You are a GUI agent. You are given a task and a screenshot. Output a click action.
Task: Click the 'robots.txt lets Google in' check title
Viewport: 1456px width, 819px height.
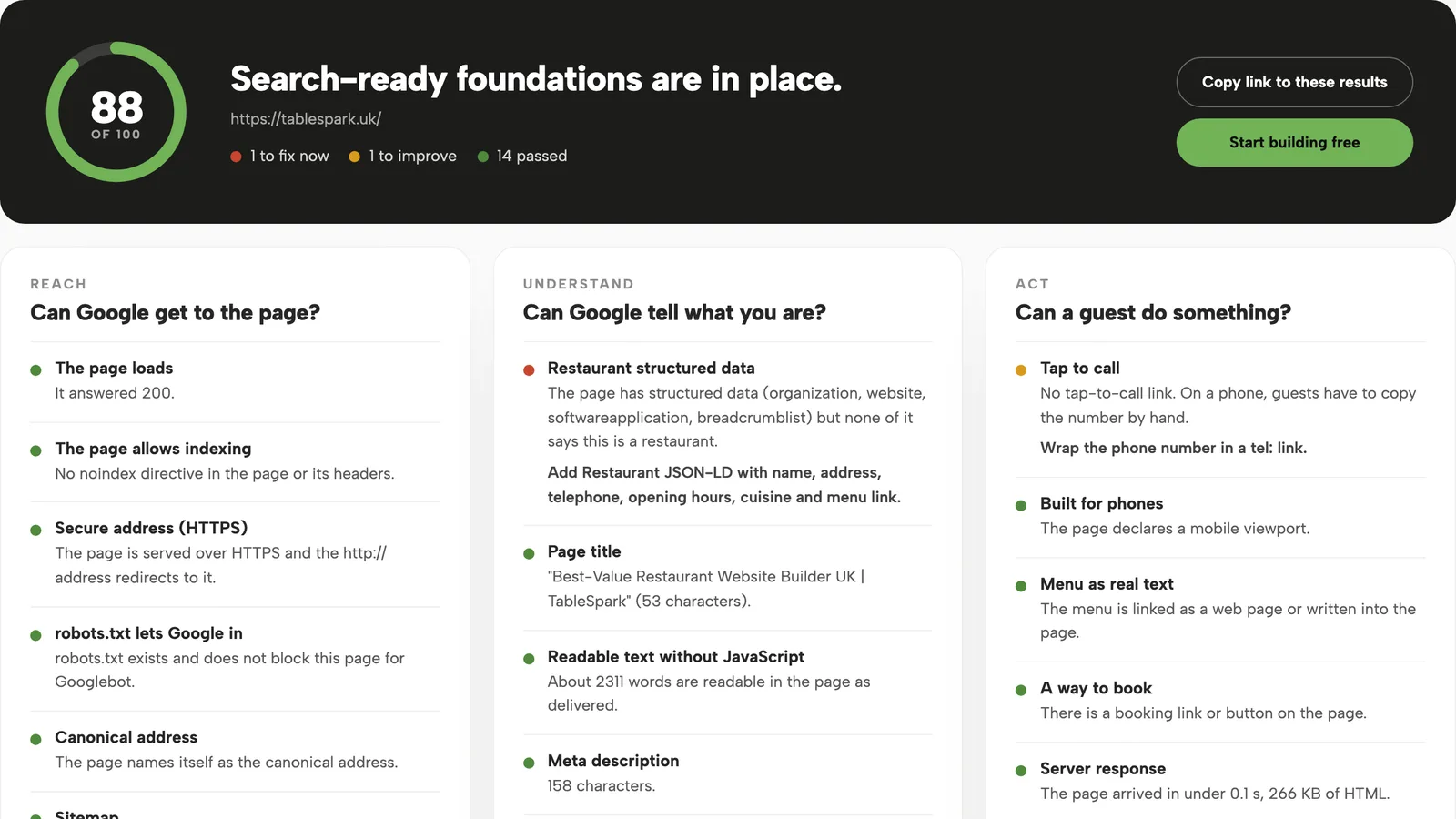click(x=148, y=633)
